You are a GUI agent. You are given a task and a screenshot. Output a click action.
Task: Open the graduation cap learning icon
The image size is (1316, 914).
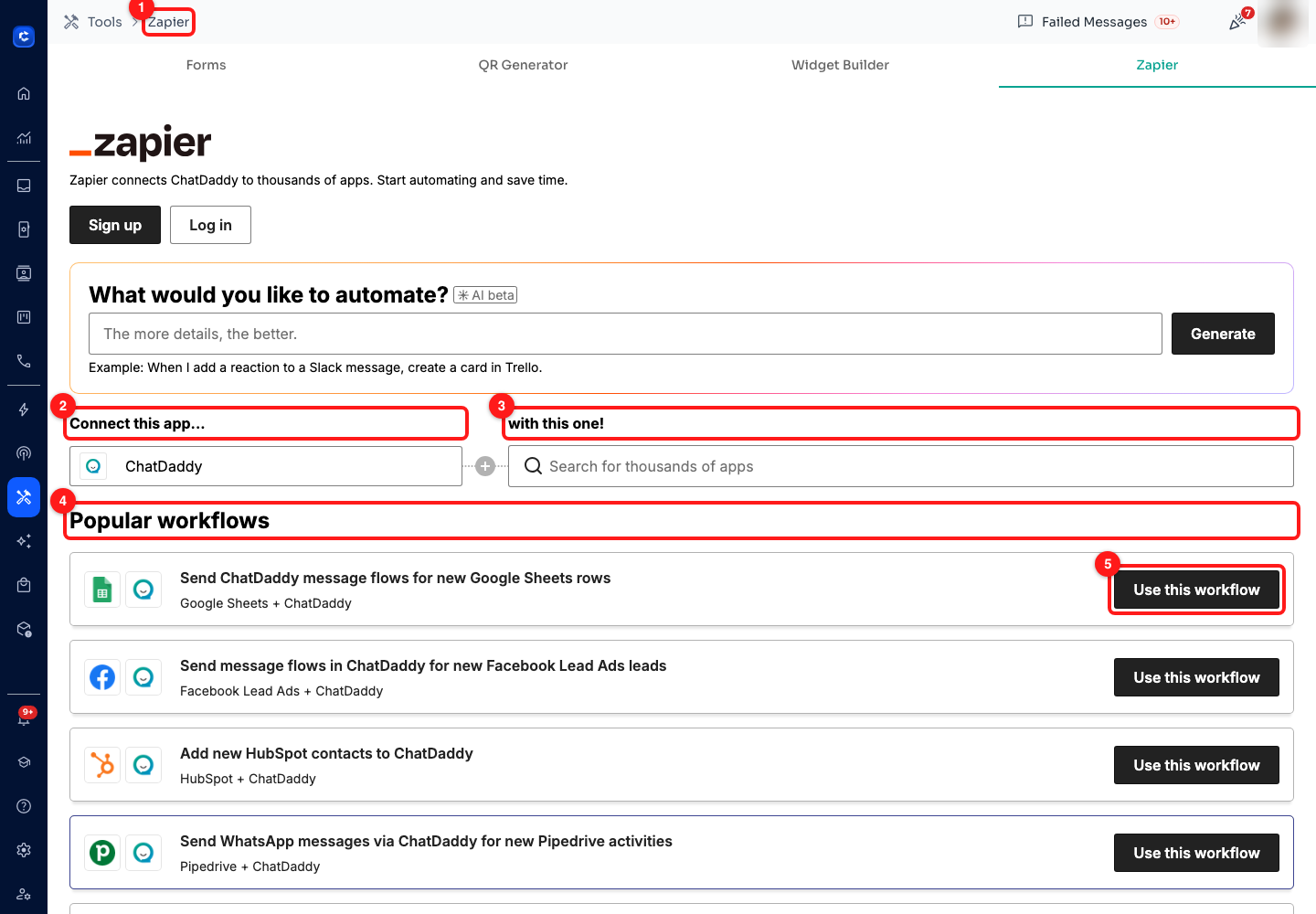(24, 762)
